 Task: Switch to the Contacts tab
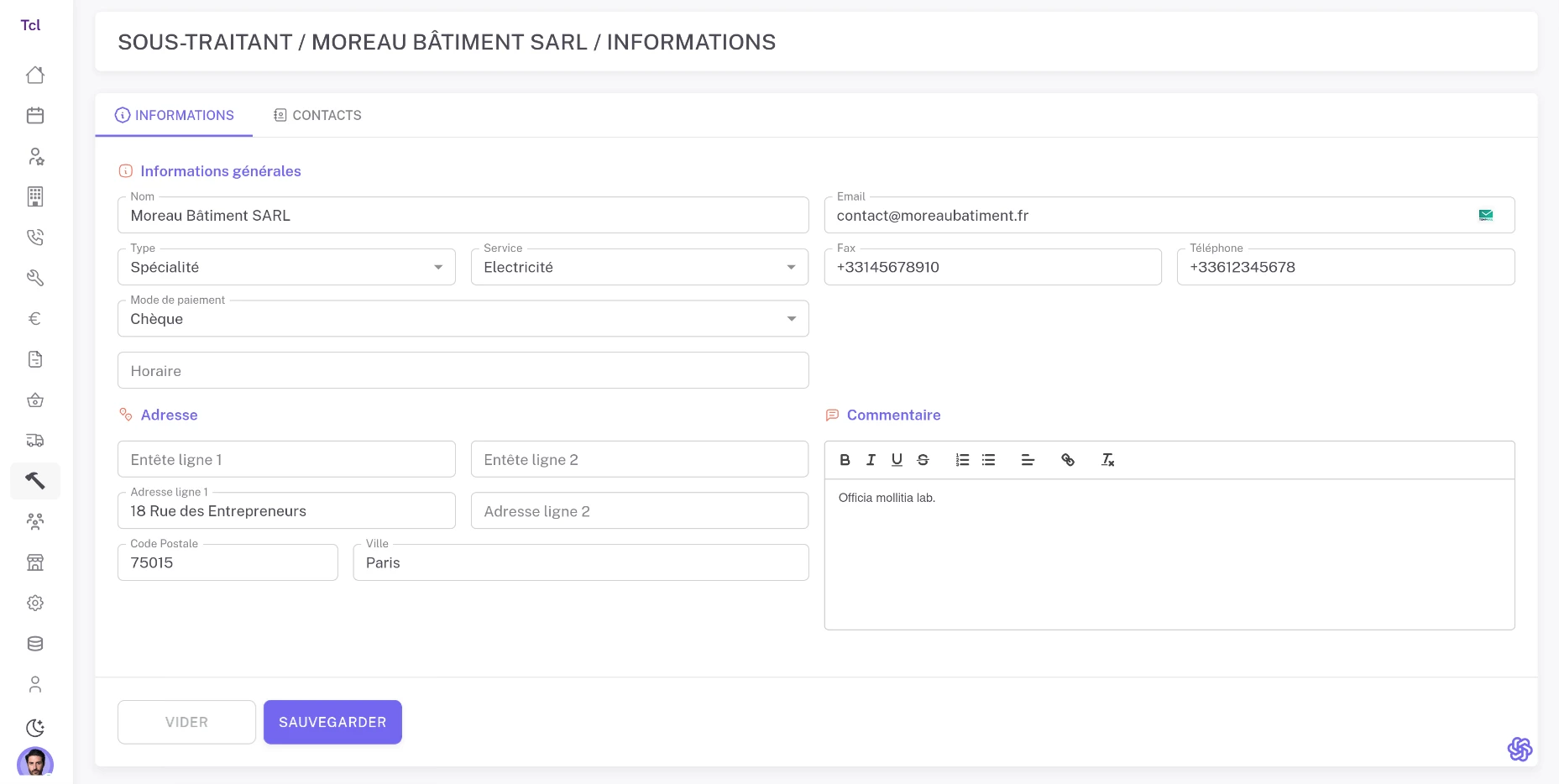[317, 115]
